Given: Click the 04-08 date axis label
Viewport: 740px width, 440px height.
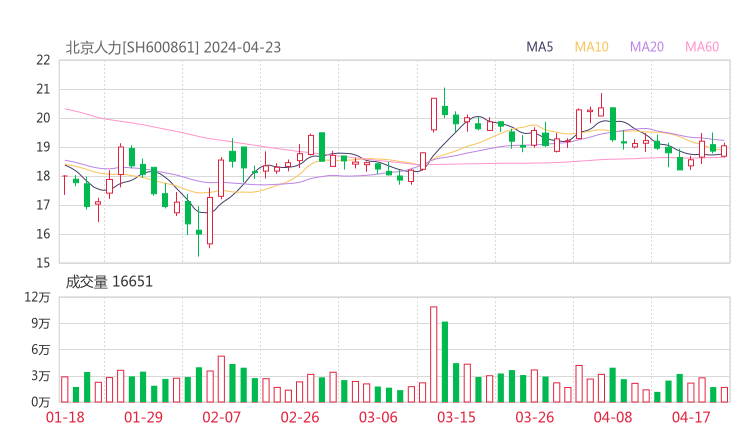Looking at the screenshot, I should (613, 417).
